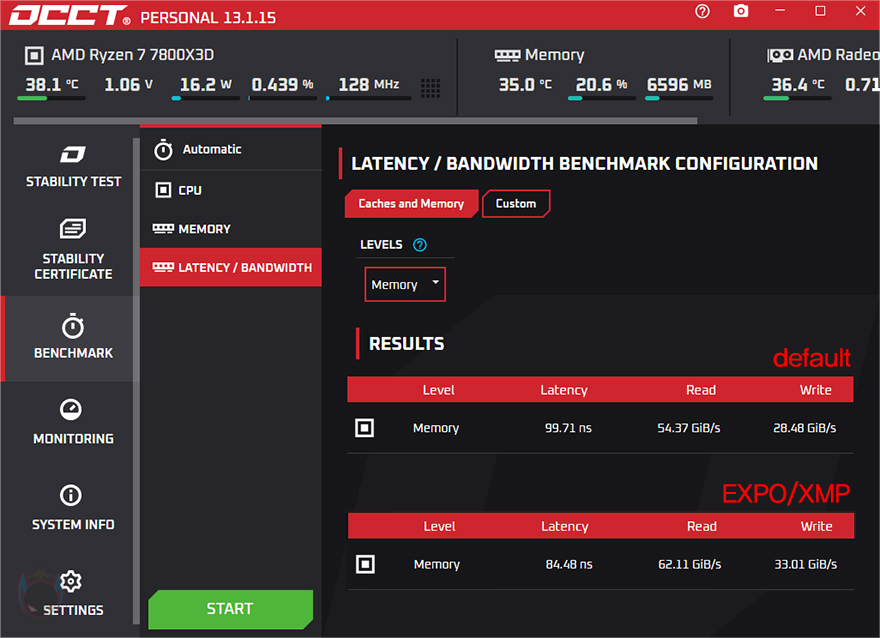Select the Benchmark stopwatch icon

pyautogui.click(x=73, y=327)
